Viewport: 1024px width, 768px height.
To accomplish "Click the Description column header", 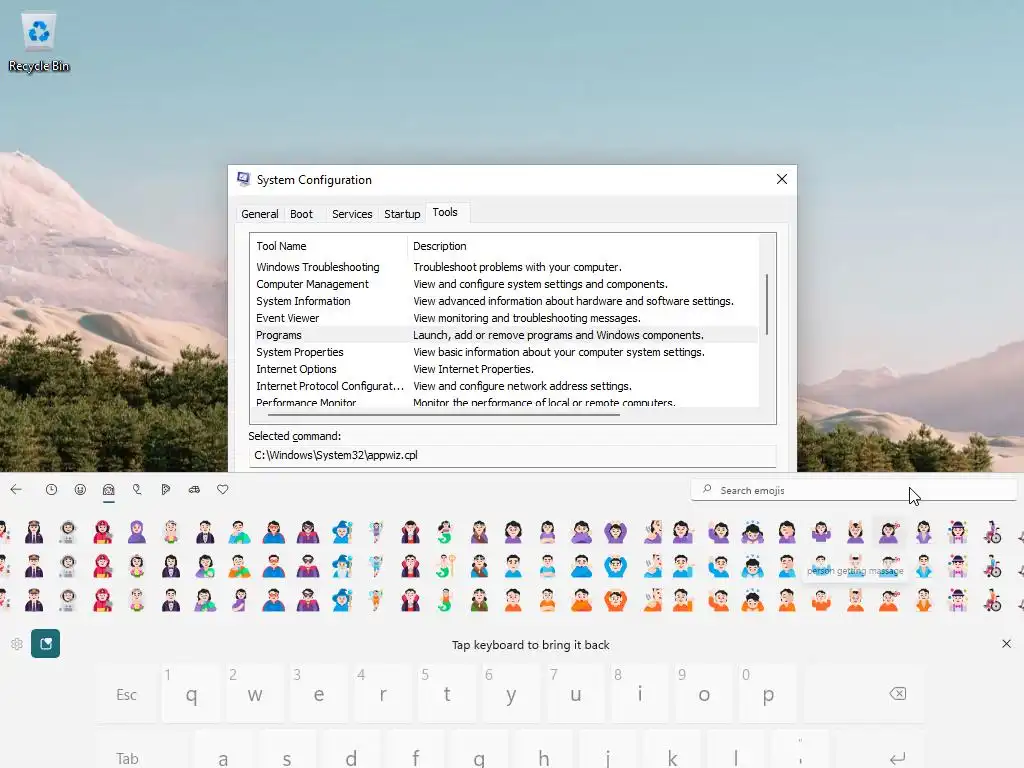I will [x=583, y=246].
